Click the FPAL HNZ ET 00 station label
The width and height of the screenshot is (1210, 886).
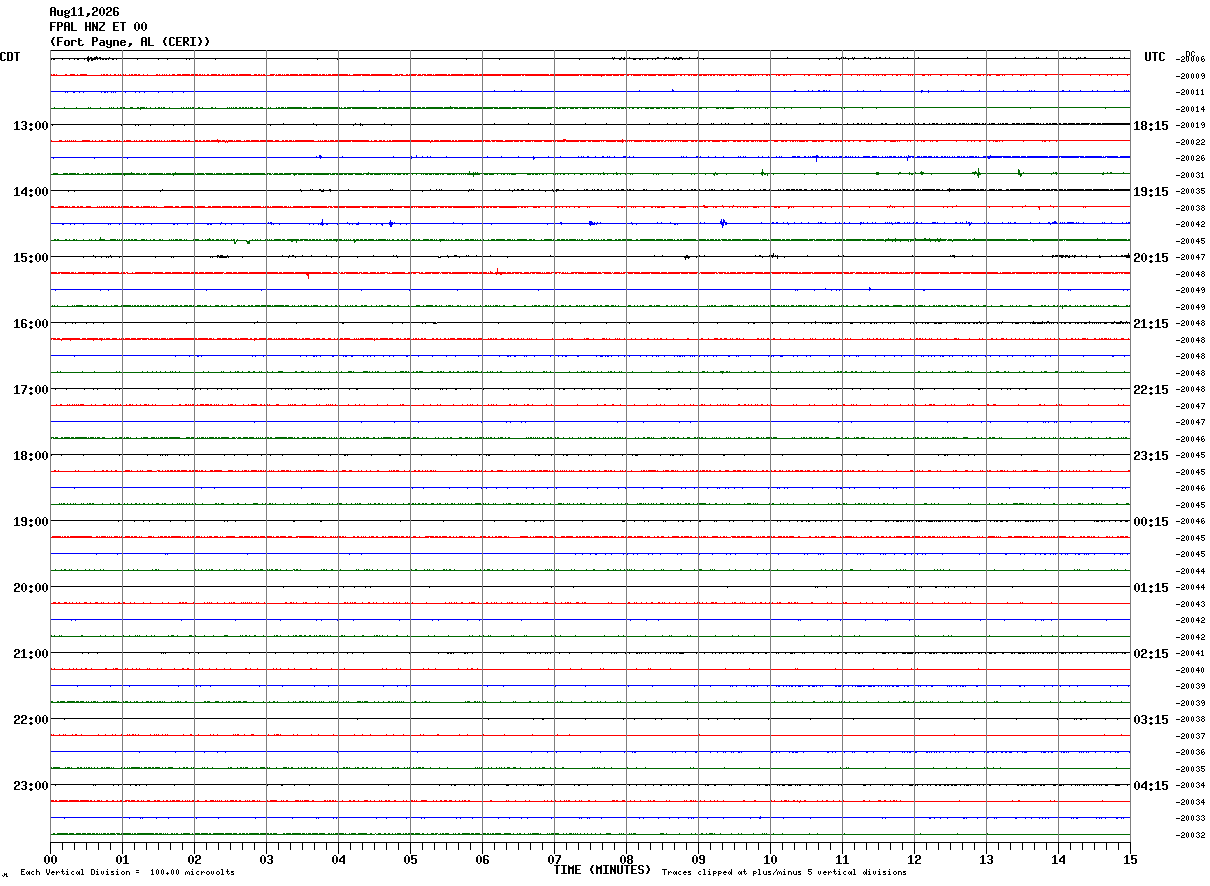point(98,27)
